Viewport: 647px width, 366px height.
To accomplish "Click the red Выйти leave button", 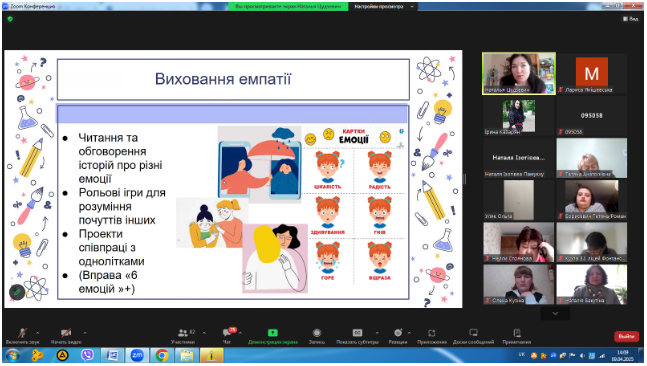I will [x=626, y=336].
